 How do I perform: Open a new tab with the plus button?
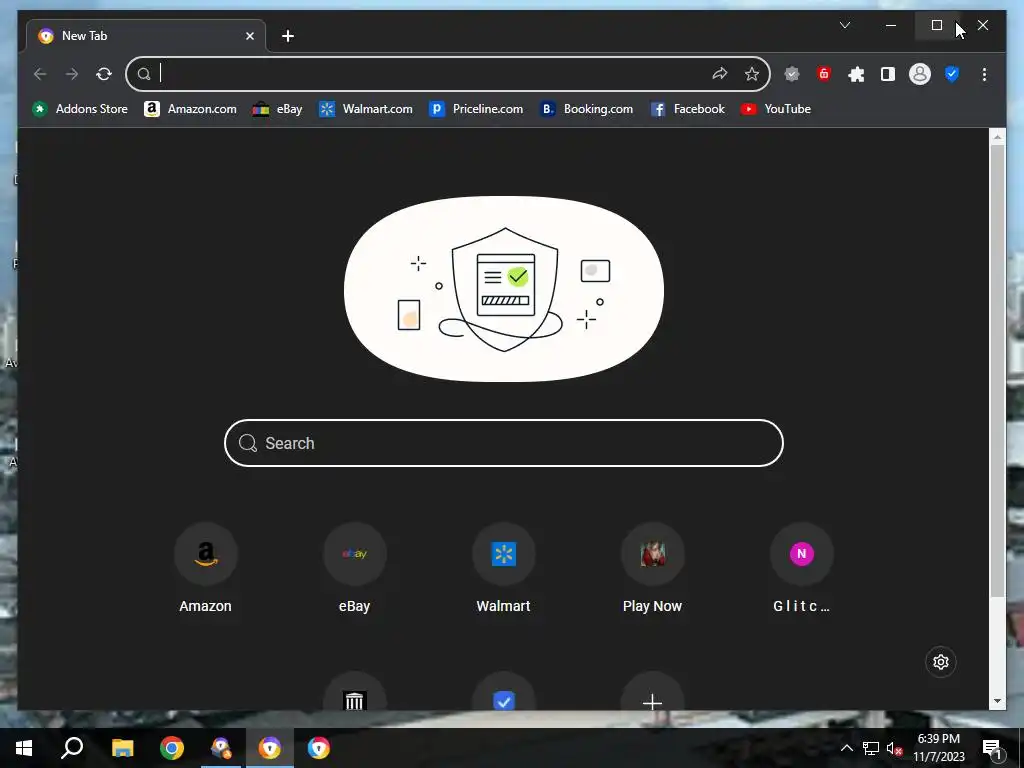point(288,36)
